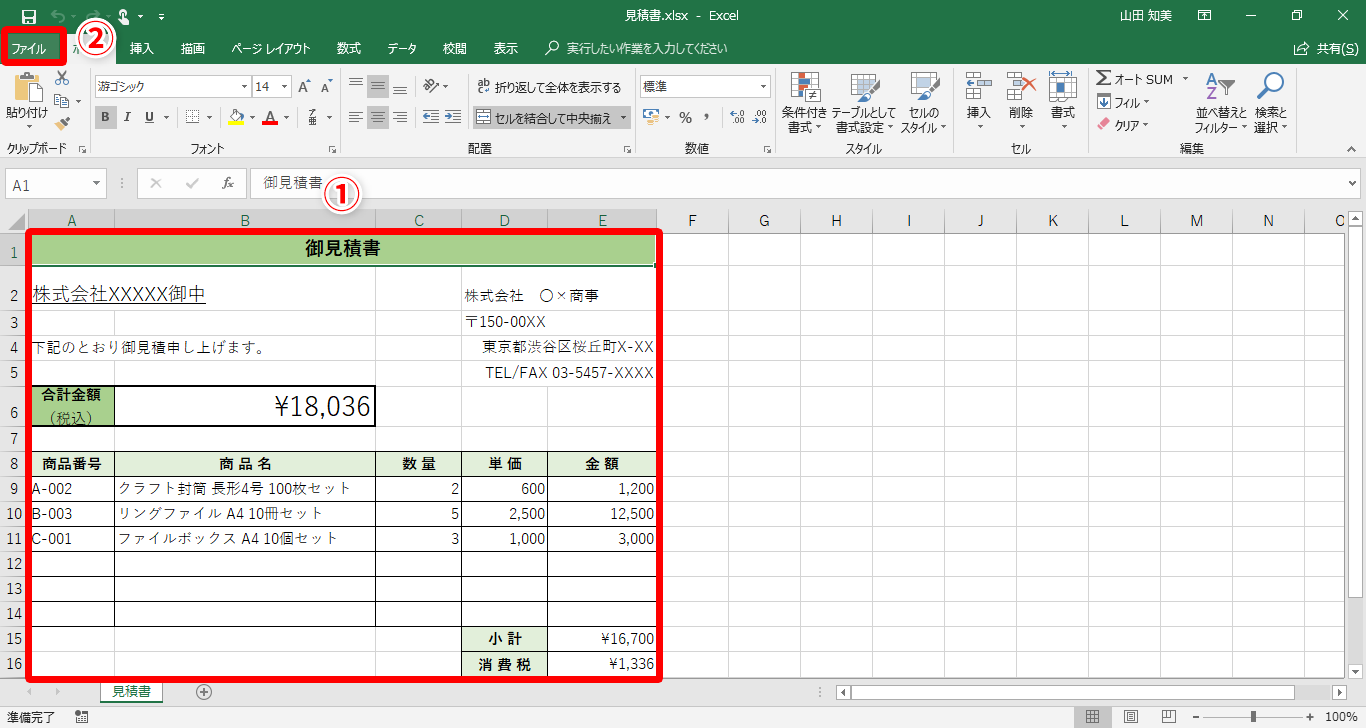Click the Copy icon in clipboard group

pyautogui.click(x=62, y=101)
